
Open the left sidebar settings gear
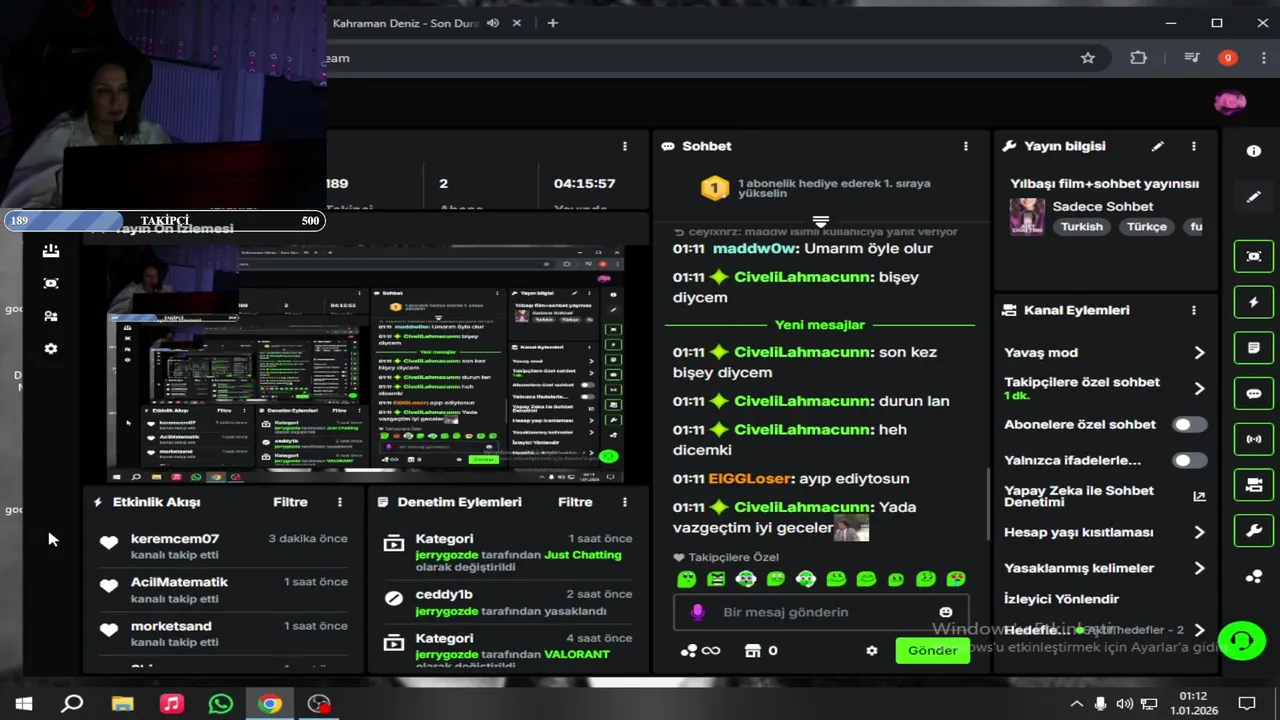point(51,349)
